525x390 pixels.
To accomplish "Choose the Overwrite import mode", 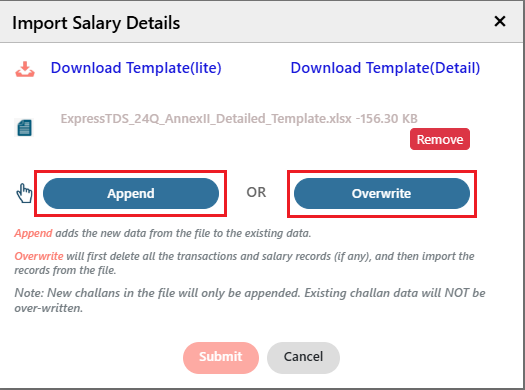I will pos(382,193).
